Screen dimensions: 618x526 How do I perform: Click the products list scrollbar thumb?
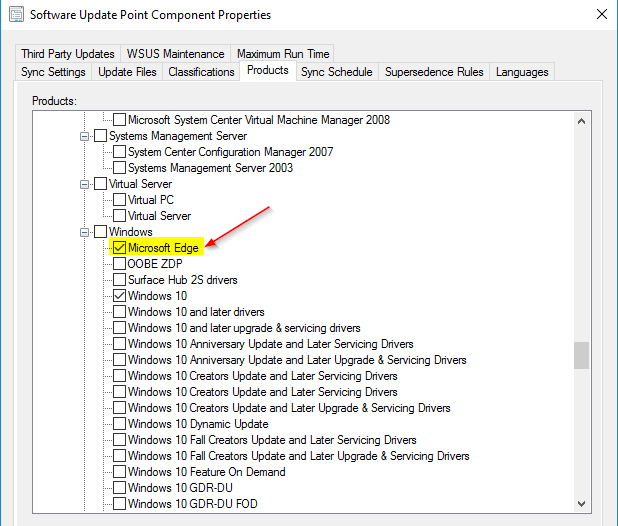click(x=581, y=355)
